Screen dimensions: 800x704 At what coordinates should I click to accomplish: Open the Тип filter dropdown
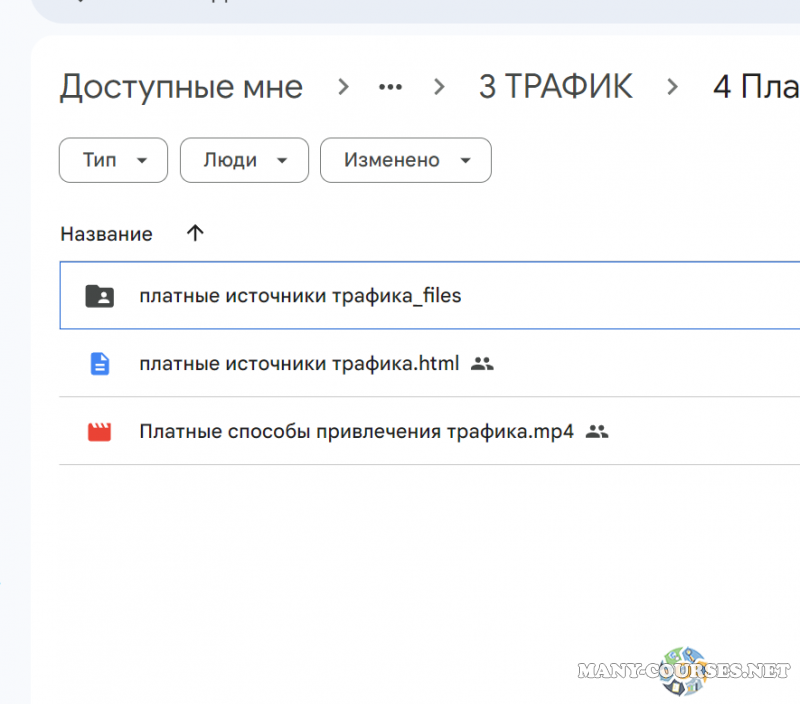tap(113, 160)
